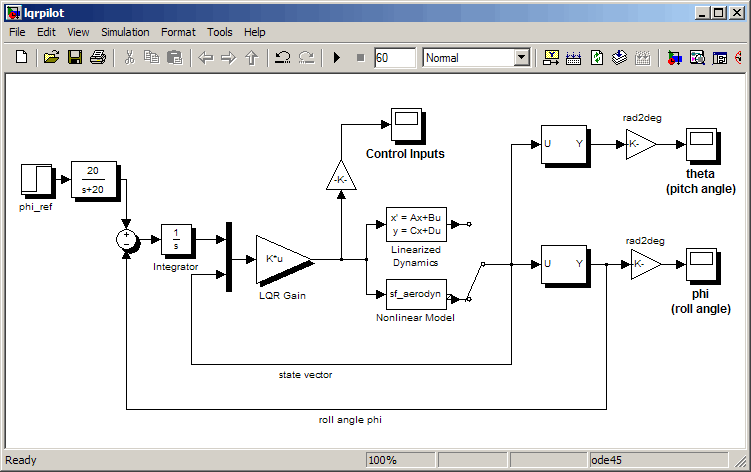751x472 pixels.
Task: Click the New model toolbar icon
Action: 21,58
